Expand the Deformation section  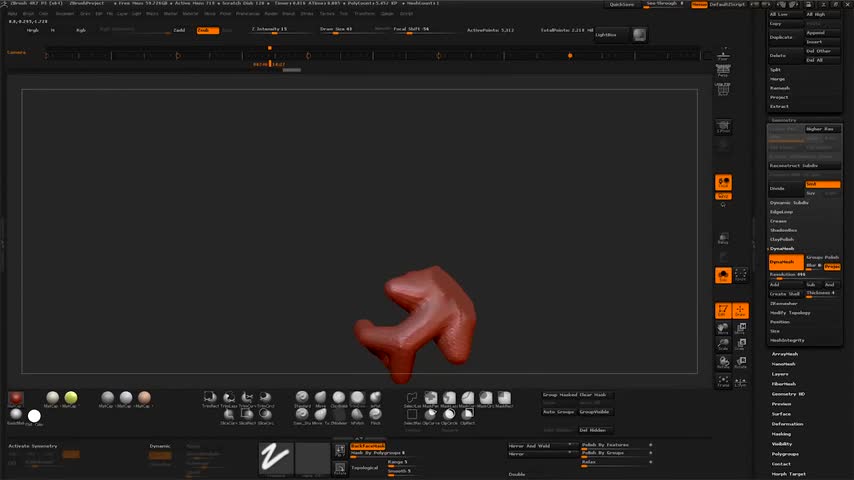click(787, 424)
